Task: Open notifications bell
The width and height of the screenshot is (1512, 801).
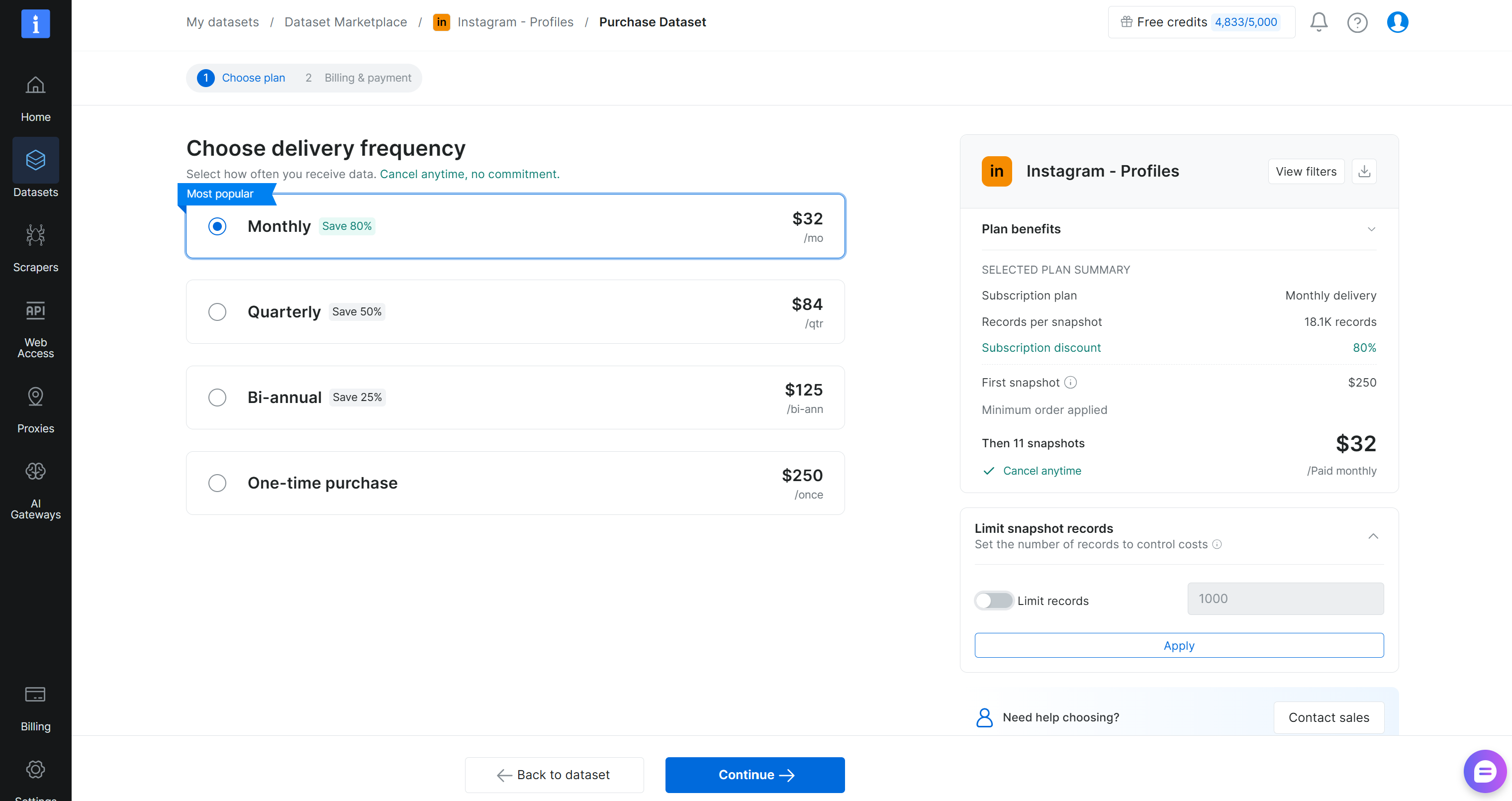Action: 1319,22
